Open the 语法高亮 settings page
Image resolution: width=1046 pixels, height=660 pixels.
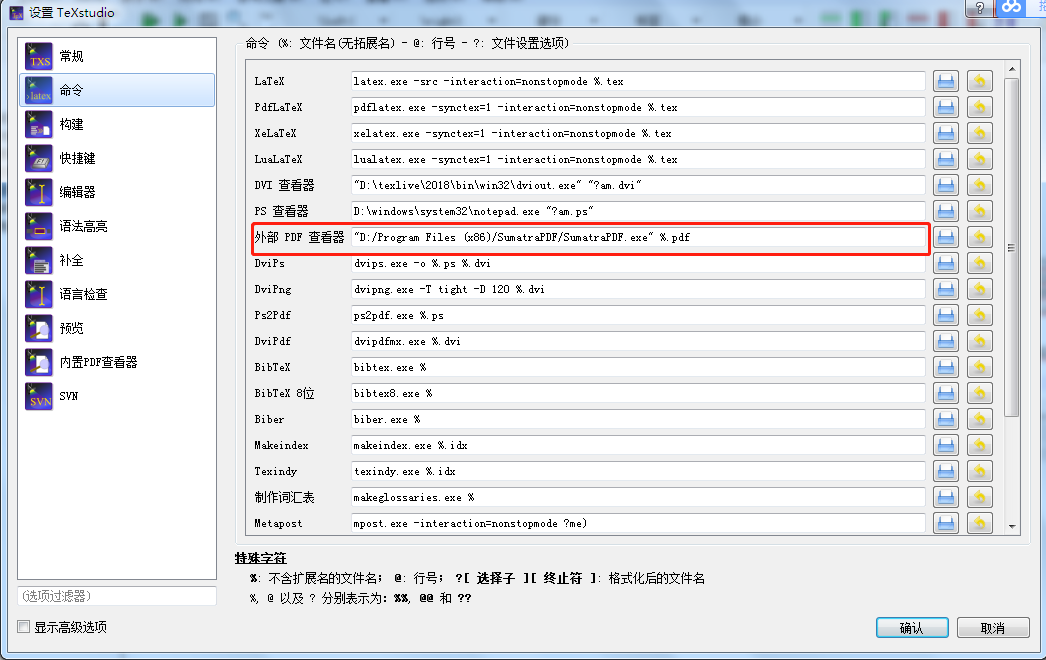point(117,226)
